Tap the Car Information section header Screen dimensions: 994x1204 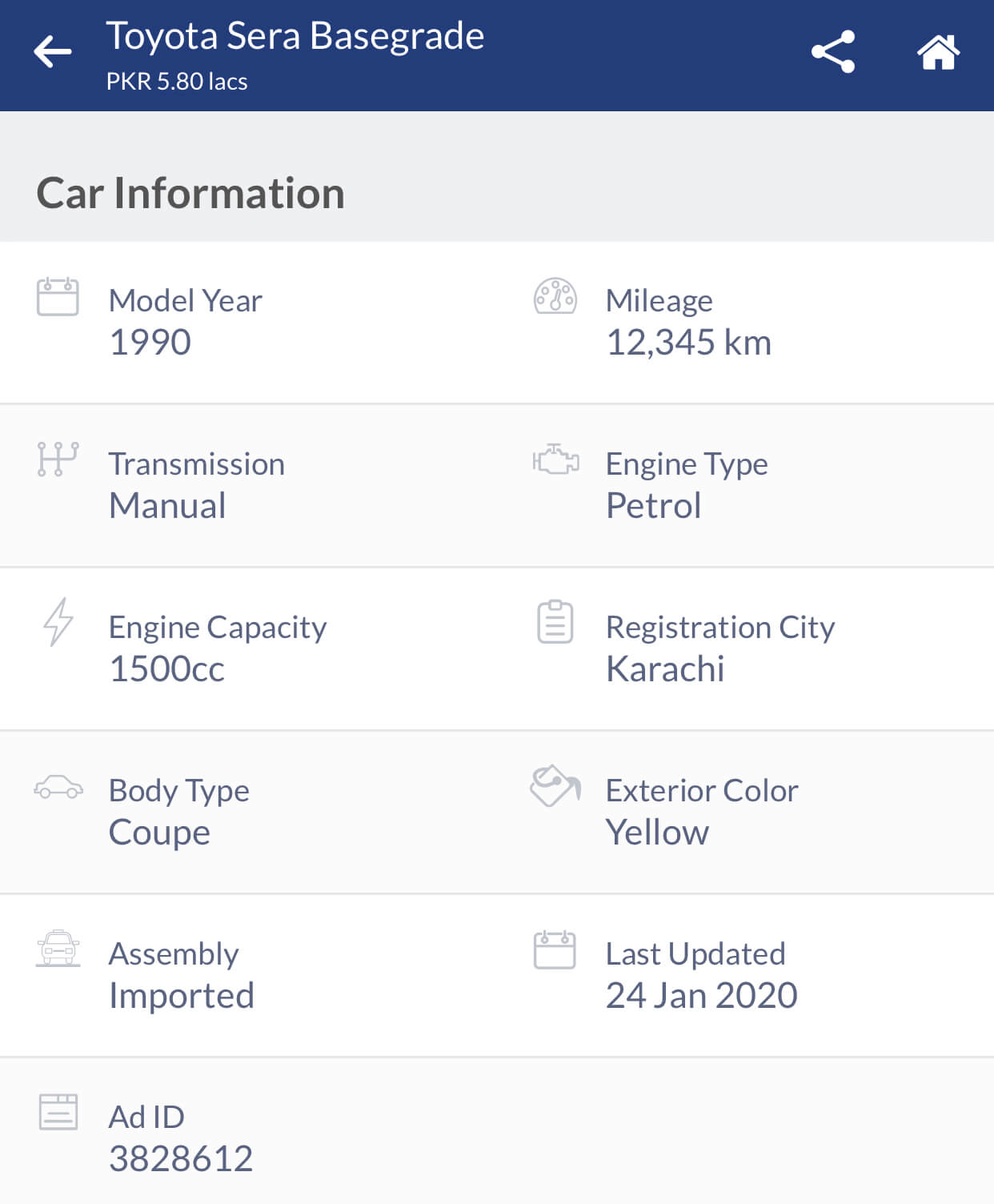pos(190,193)
